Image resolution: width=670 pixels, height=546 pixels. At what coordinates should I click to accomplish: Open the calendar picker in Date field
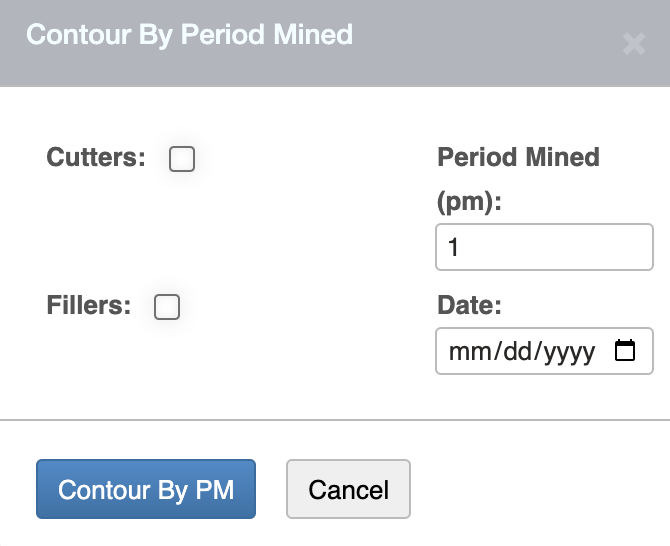pos(625,351)
